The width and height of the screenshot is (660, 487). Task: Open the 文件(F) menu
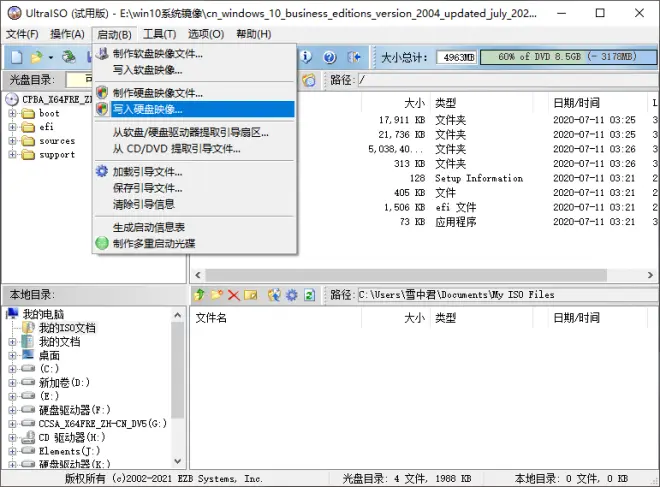[x=22, y=34]
